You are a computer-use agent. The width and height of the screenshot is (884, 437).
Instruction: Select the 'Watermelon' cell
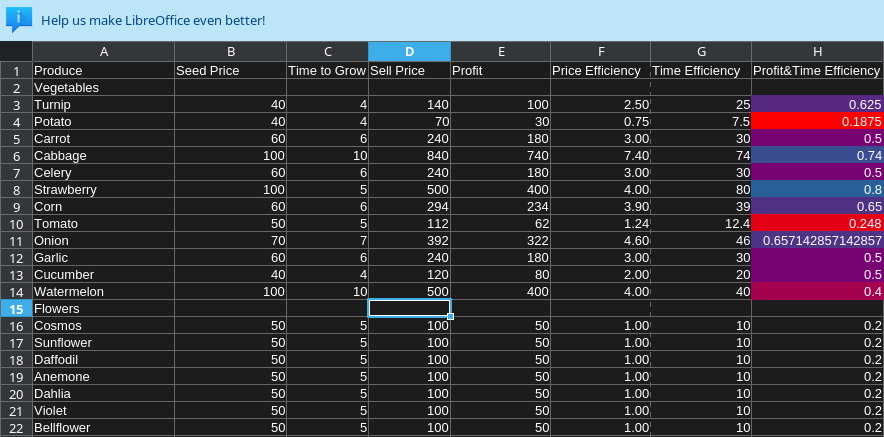[x=103, y=292]
